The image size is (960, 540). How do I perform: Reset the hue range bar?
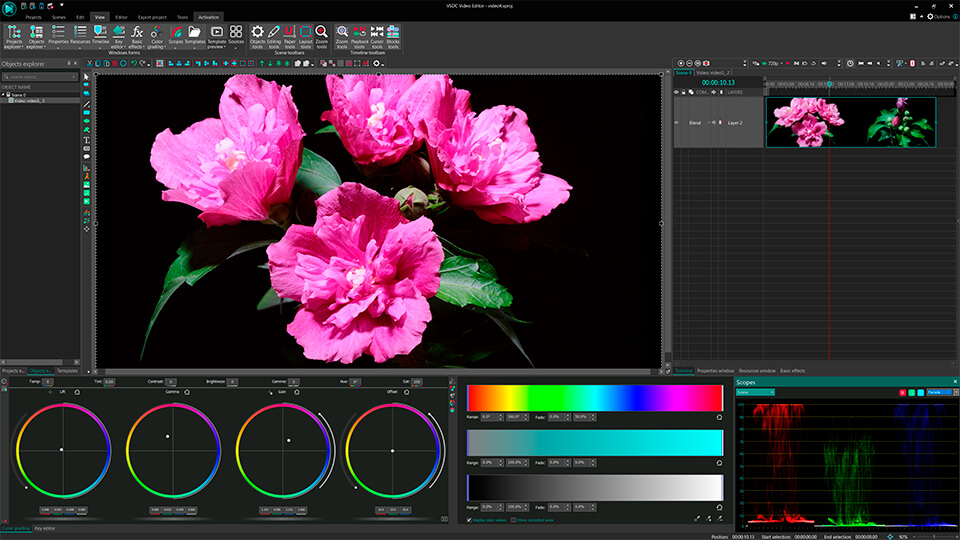click(x=719, y=417)
